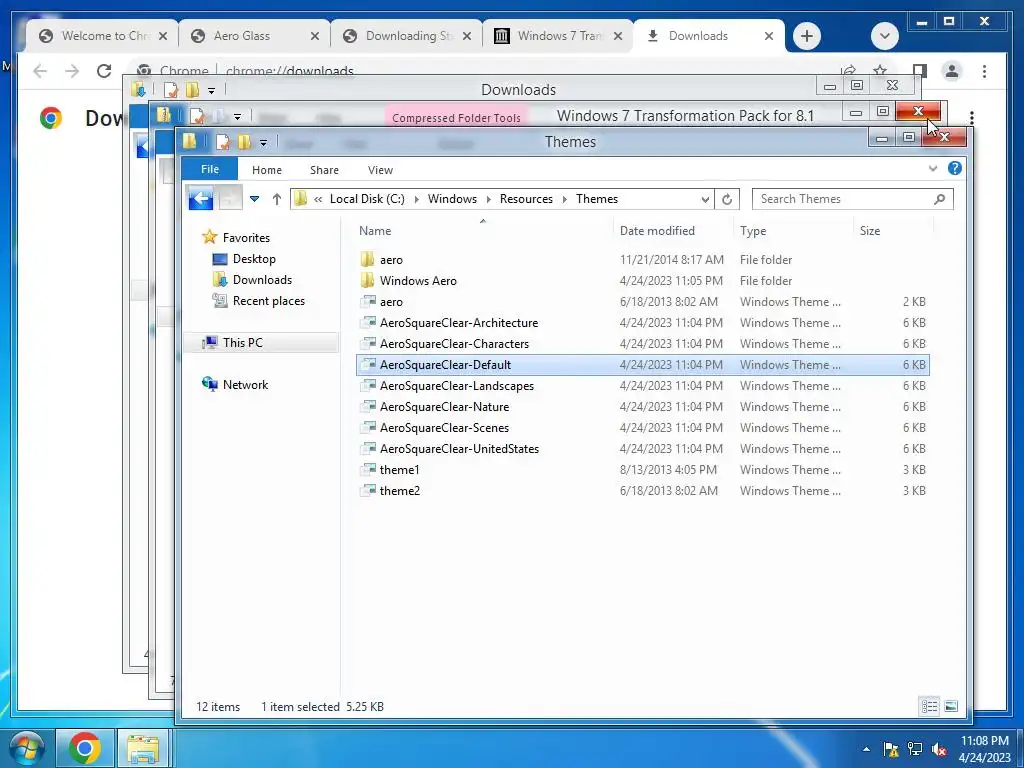Screen dimensions: 1024x768
Task: Select the Windows Aero folder icon
Action: (368, 280)
